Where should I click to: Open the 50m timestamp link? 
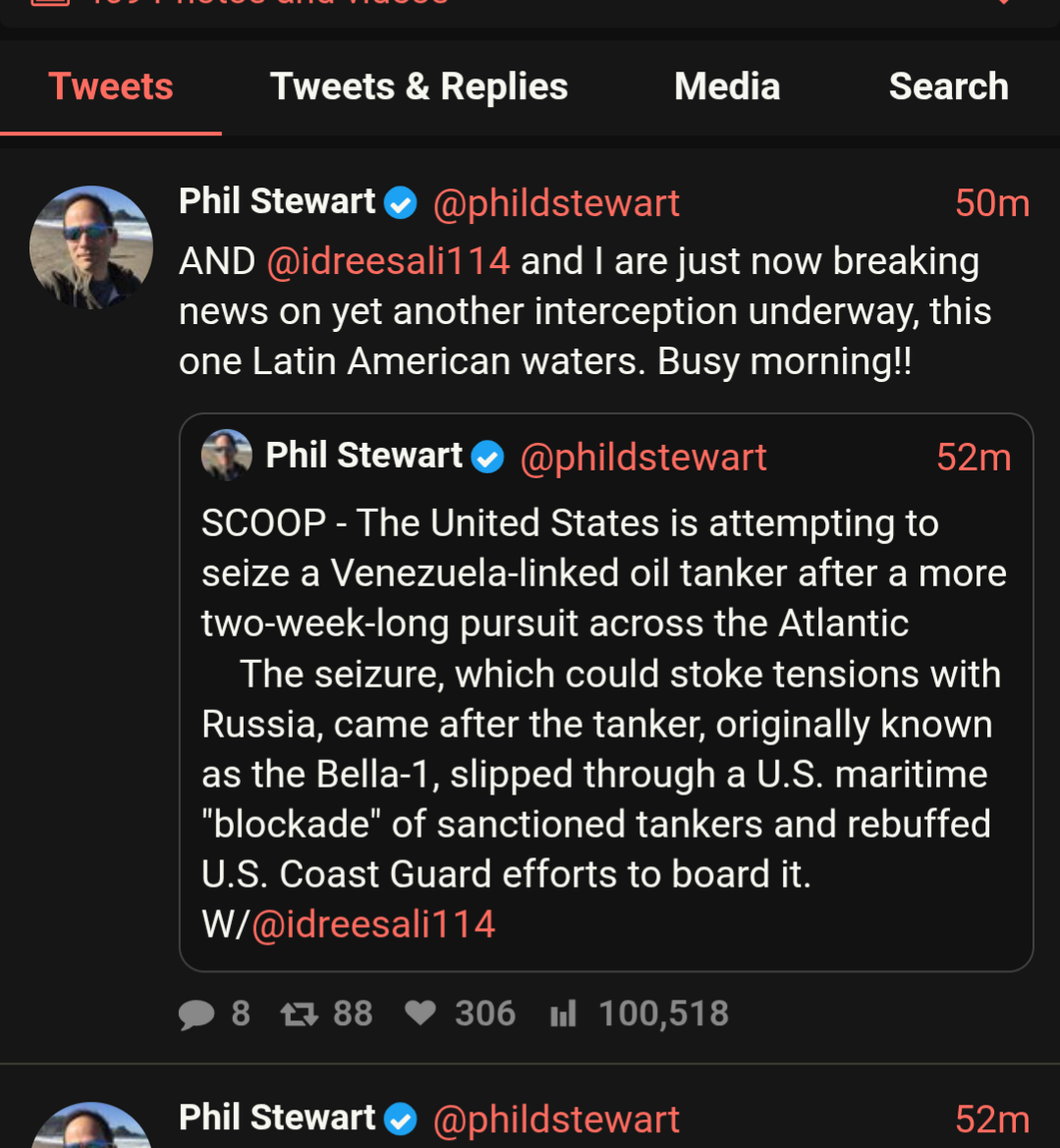pos(992,203)
